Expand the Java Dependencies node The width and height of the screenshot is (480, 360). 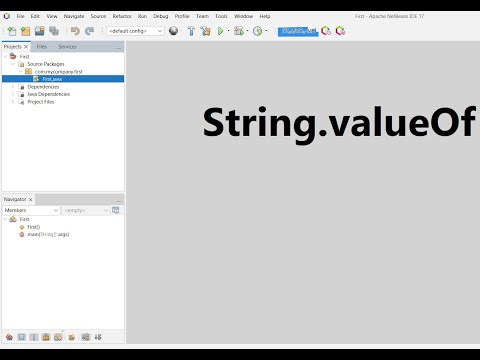(13, 94)
